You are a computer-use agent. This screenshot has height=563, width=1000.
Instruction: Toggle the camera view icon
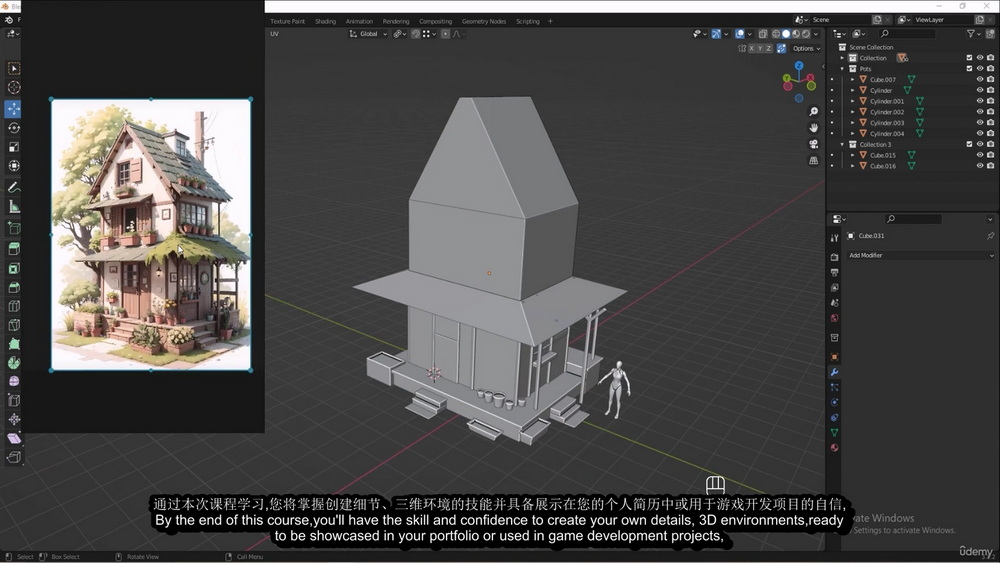(x=813, y=144)
